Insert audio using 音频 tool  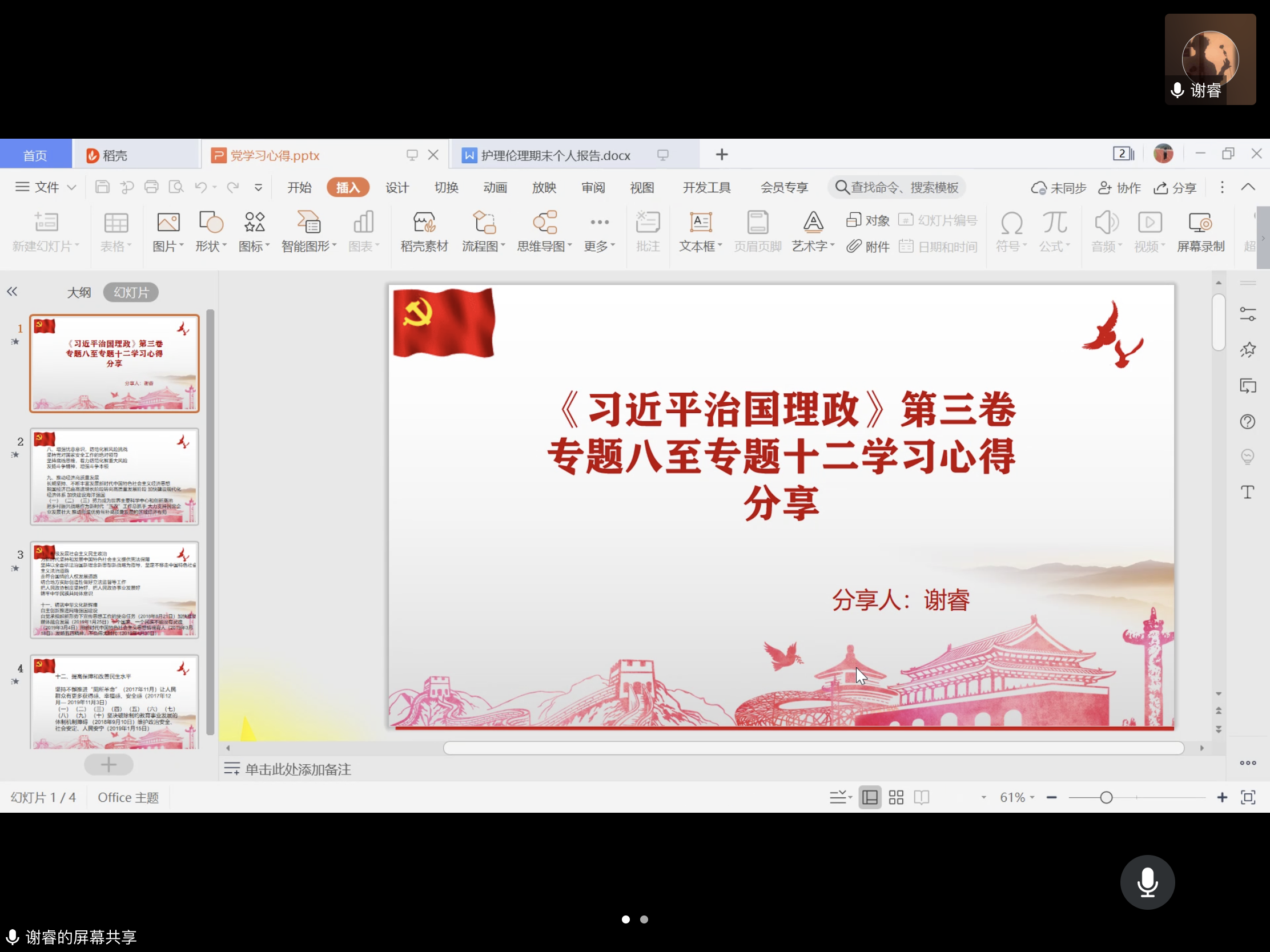(1105, 232)
